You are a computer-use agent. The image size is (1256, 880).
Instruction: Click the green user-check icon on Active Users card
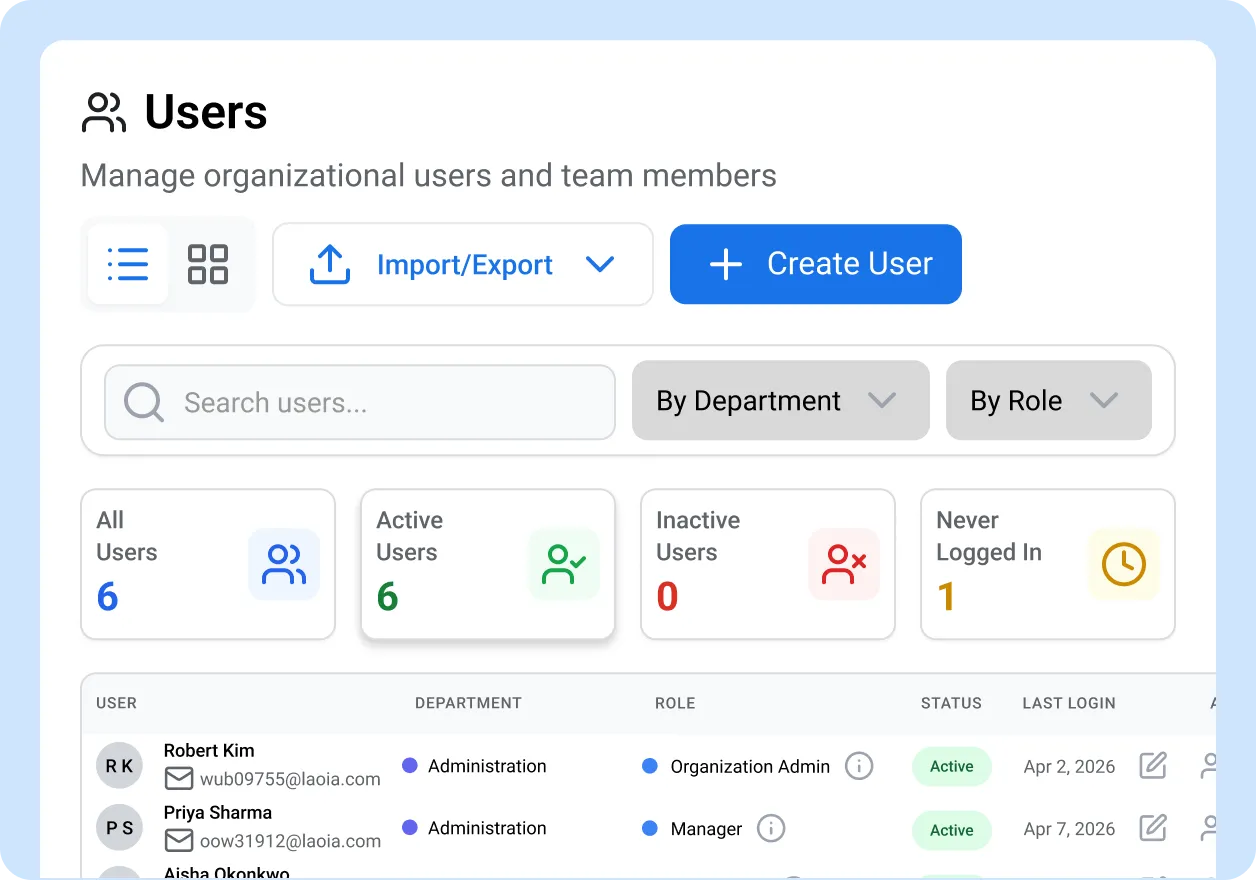click(564, 564)
